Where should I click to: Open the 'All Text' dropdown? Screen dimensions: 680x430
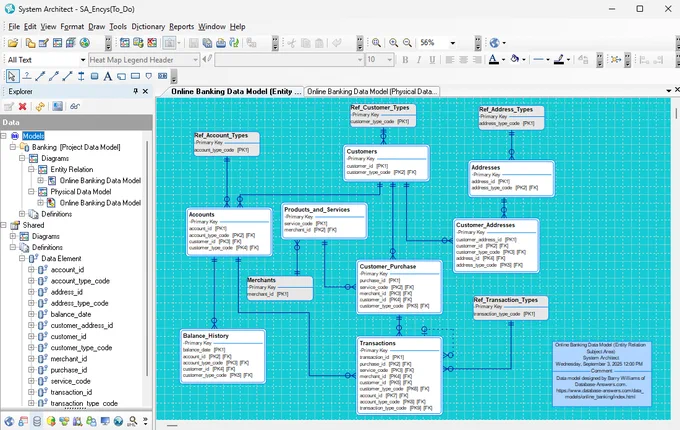(82, 60)
